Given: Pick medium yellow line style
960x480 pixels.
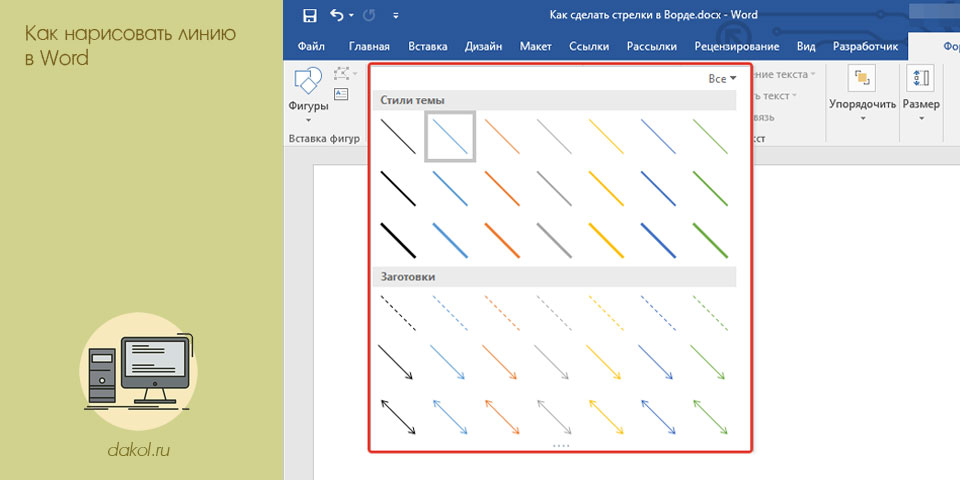Looking at the screenshot, I should 606,189.
